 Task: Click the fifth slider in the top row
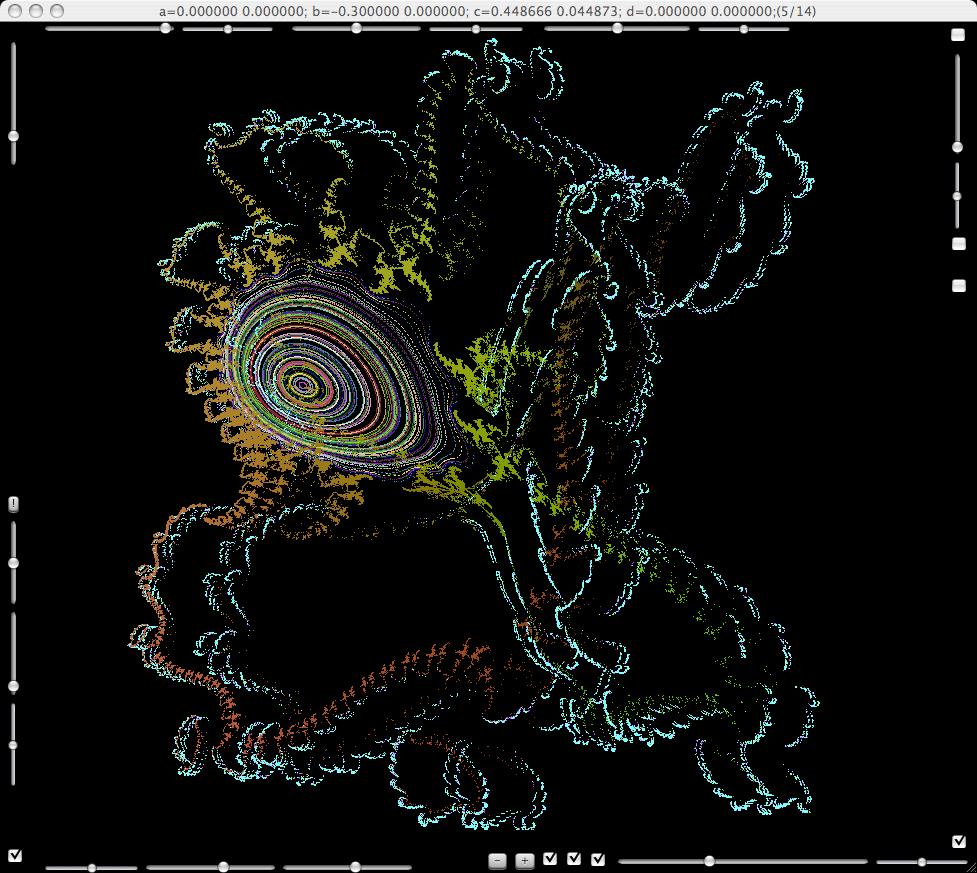pos(617,29)
